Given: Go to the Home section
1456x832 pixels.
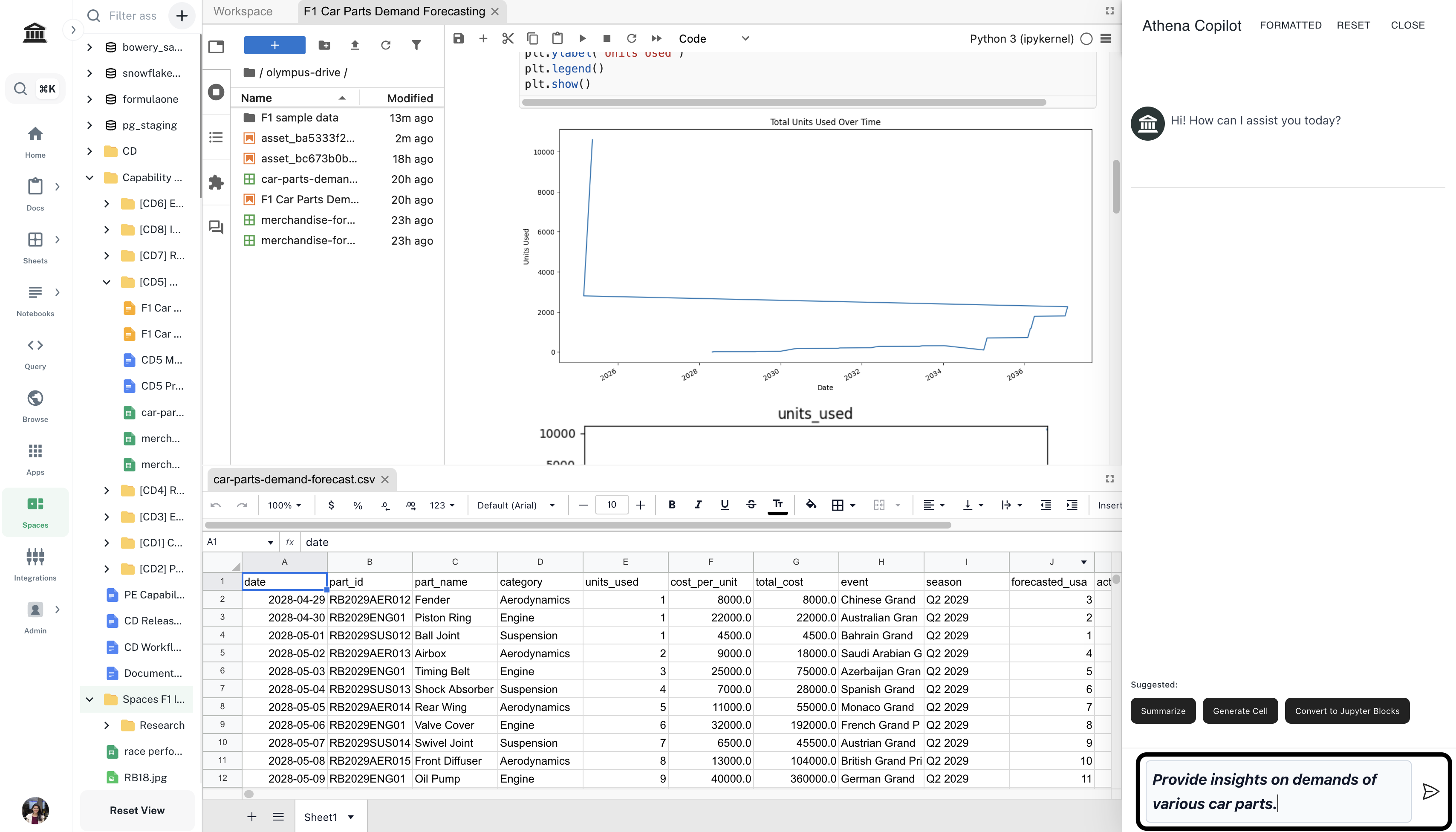Looking at the screenshot, I should pos(35,142).
